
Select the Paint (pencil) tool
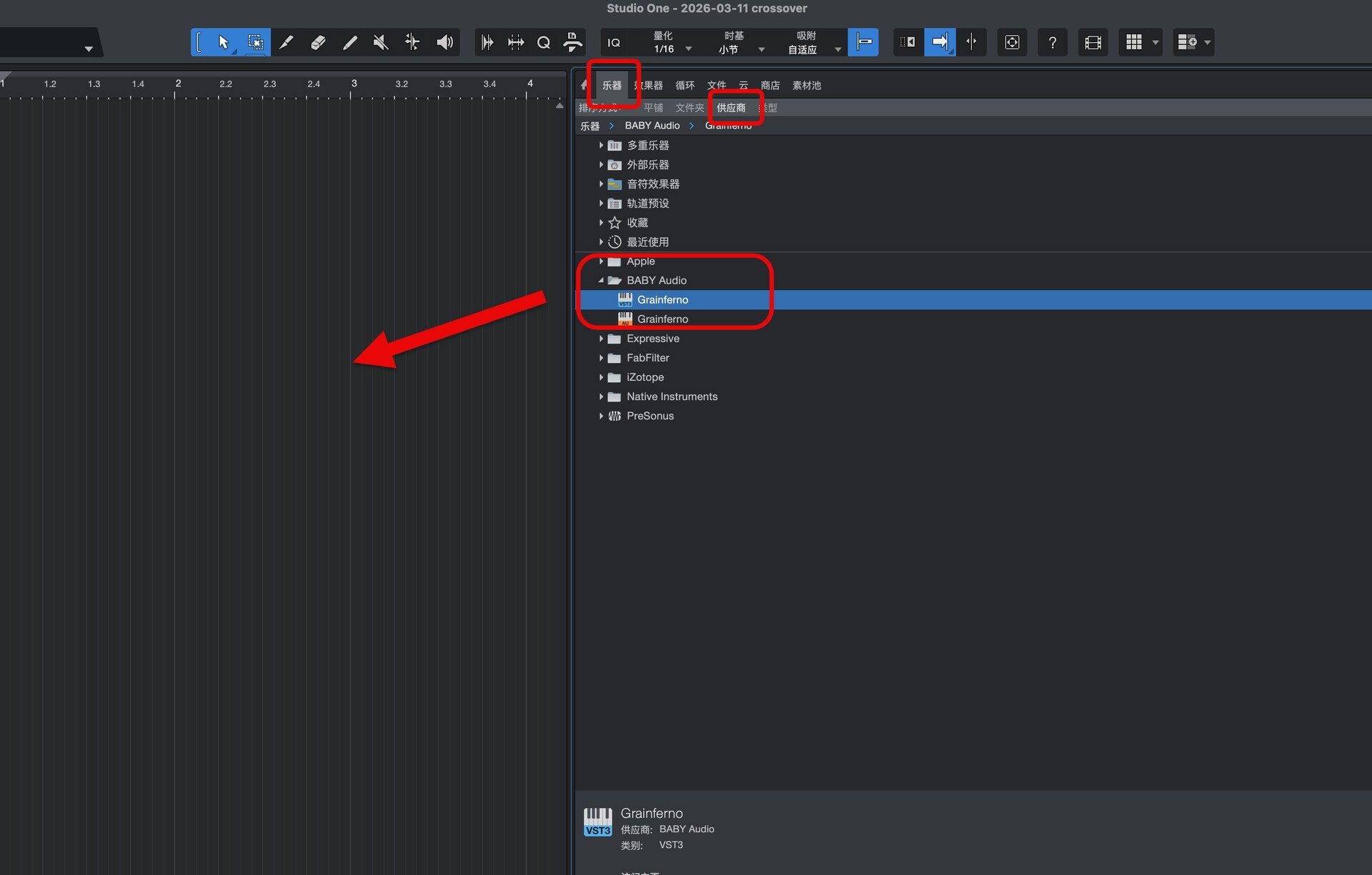(x=349, y=42)
